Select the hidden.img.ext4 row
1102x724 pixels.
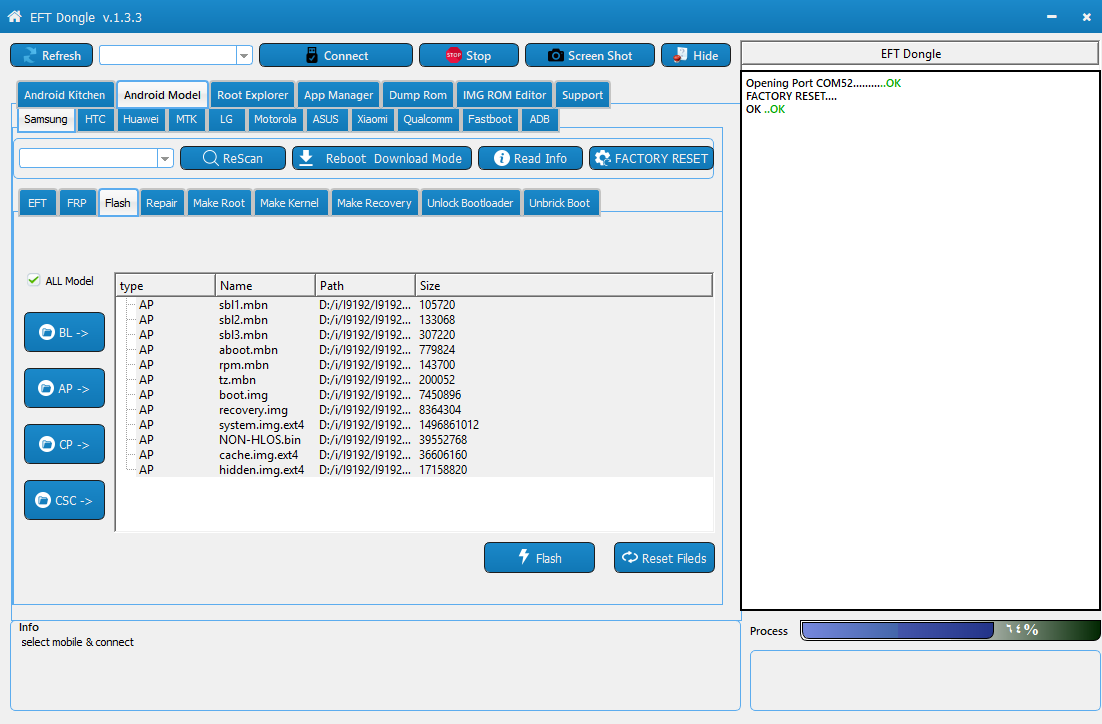[414, 470]
